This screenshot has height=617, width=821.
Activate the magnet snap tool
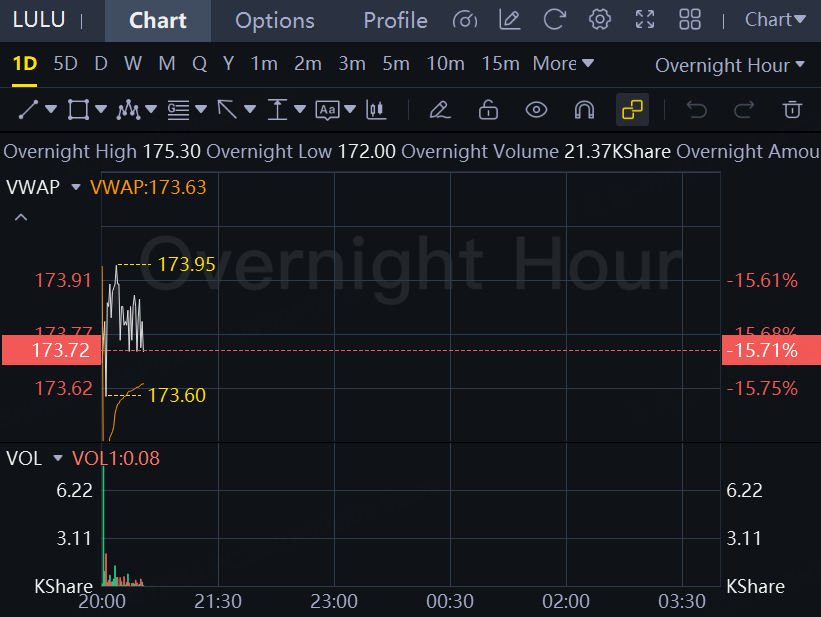pyautogui.click(x=584, y=110)
